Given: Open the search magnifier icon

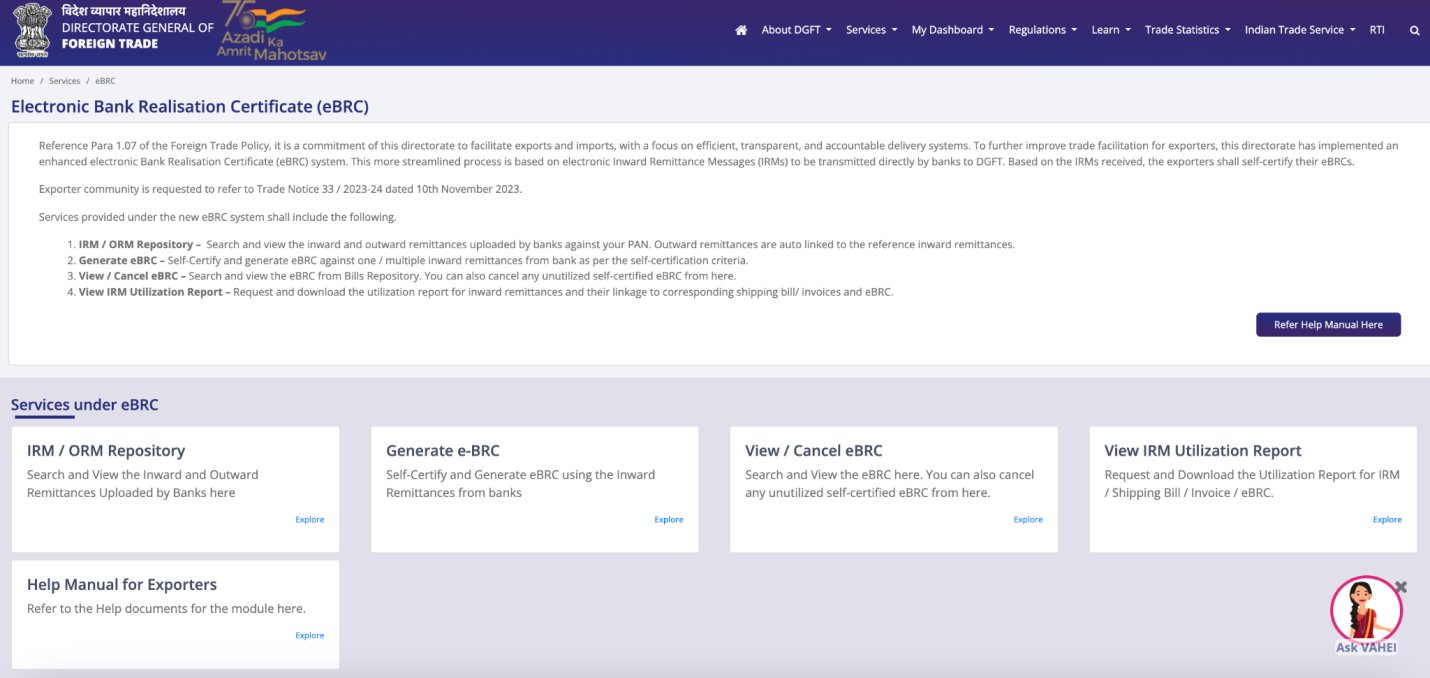Looking at the screenshot, I should click(x=1414, y=31).
